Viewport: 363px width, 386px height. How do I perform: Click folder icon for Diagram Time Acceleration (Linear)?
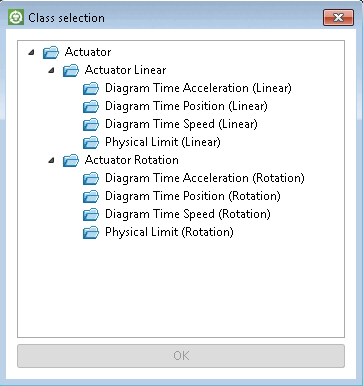click(x=91, y=88)
